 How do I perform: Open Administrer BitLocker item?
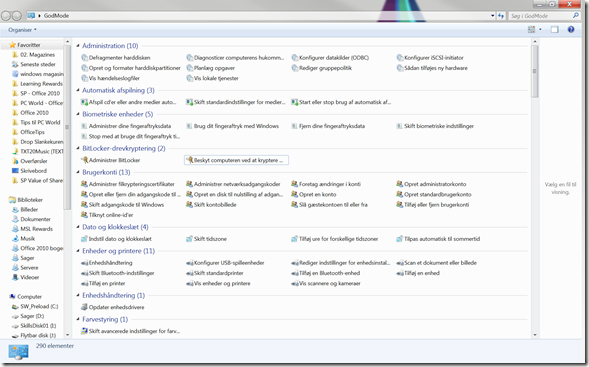point(111,160)
